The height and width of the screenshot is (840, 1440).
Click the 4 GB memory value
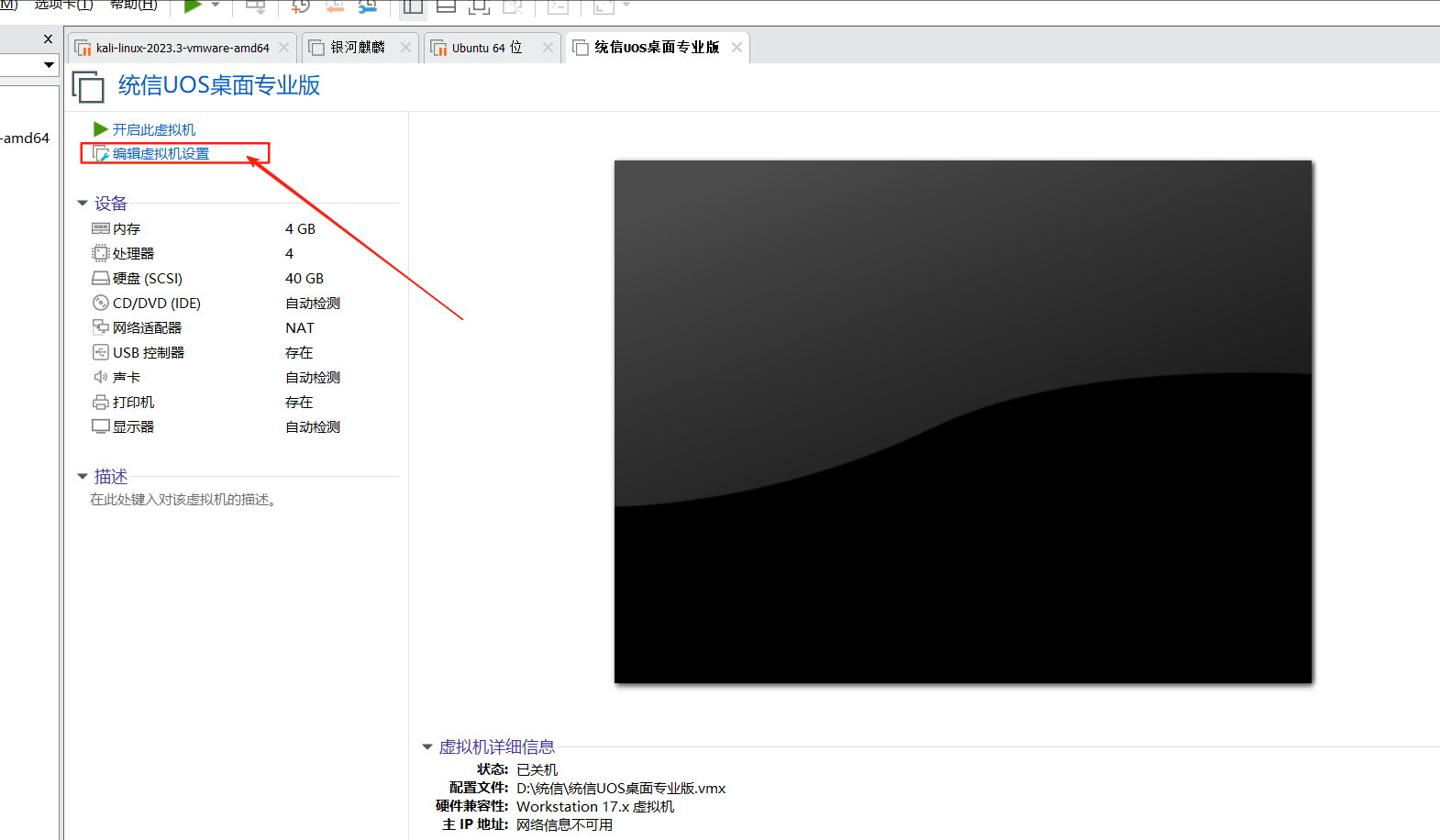[300, 229]
